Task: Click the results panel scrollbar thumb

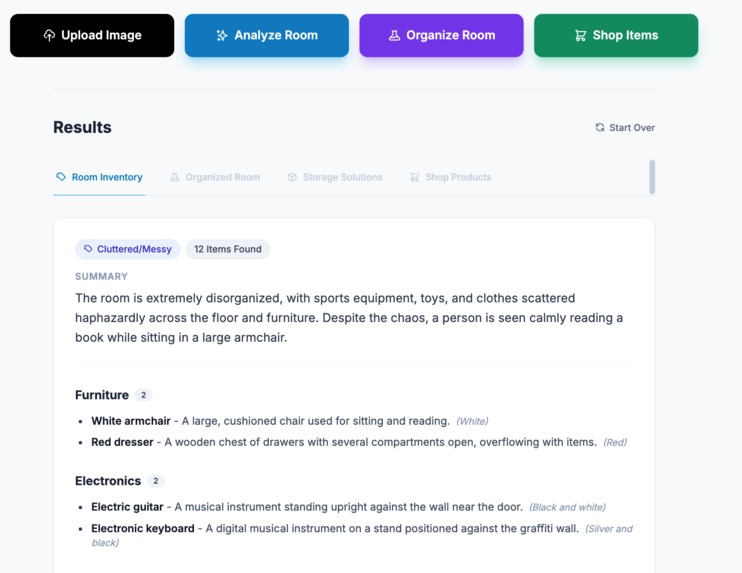Action: pyautogui.click(x=652, y=177)
